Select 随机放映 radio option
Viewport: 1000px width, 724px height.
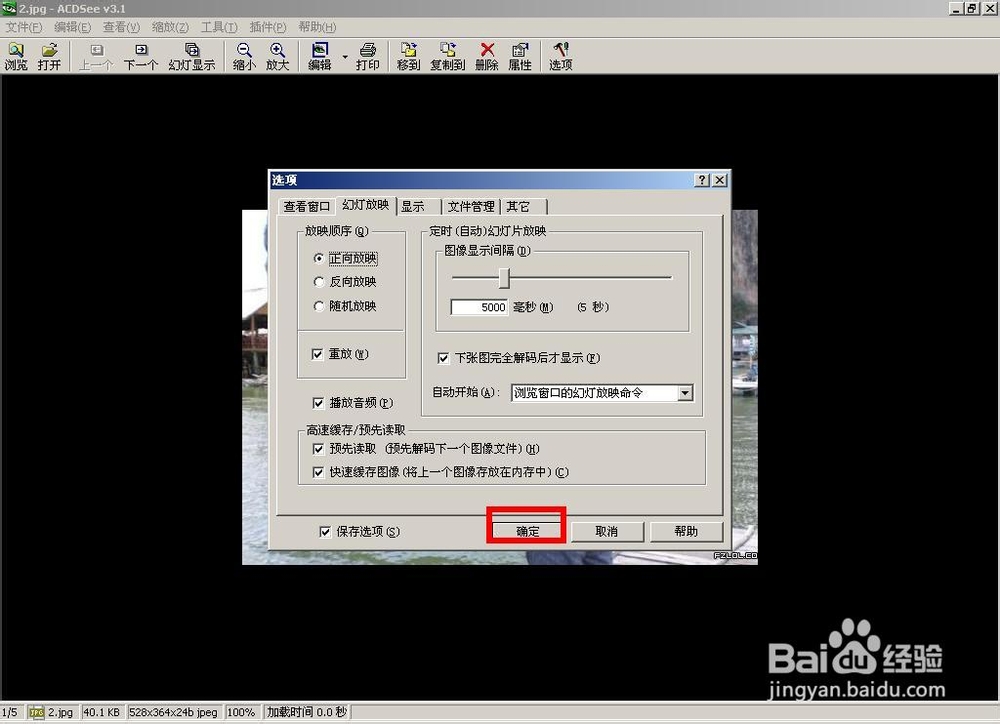click(x=345, y=306)
